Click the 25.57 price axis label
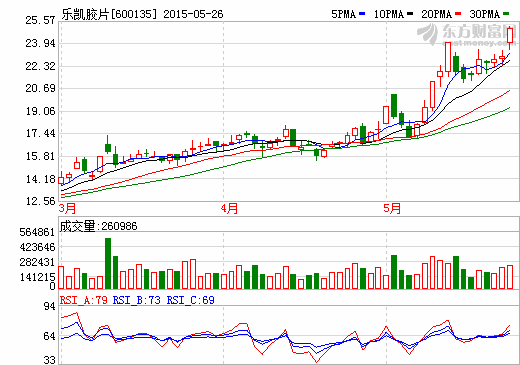 40,20
